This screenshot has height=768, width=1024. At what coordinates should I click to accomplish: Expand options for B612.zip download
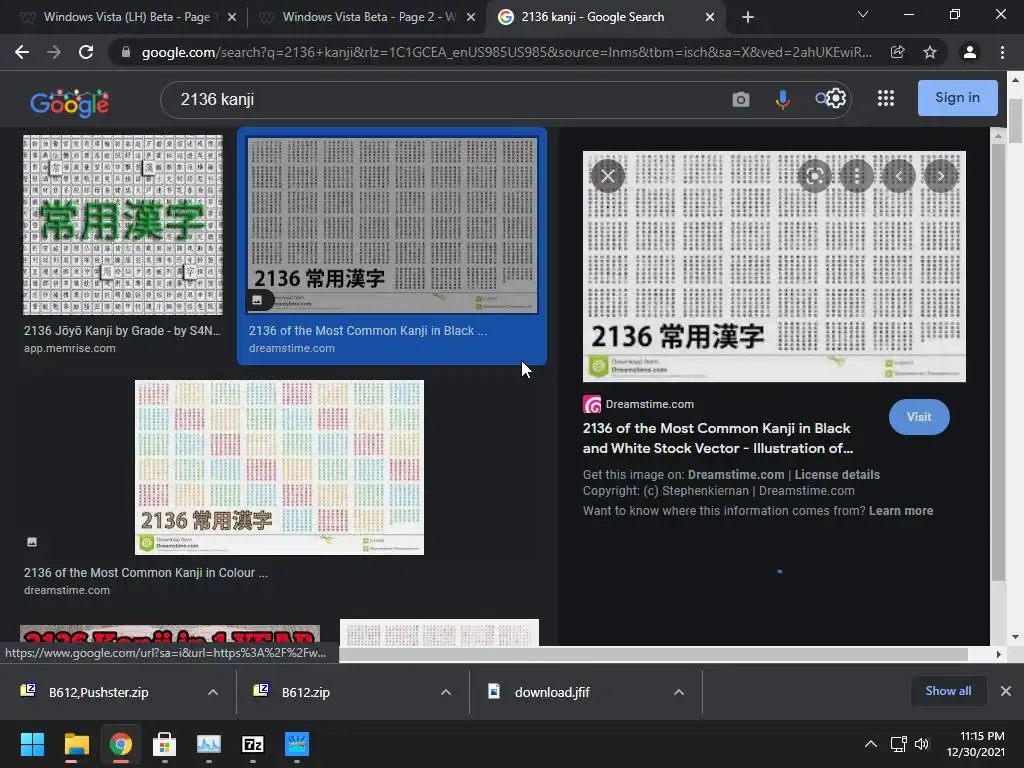point(446,692)
